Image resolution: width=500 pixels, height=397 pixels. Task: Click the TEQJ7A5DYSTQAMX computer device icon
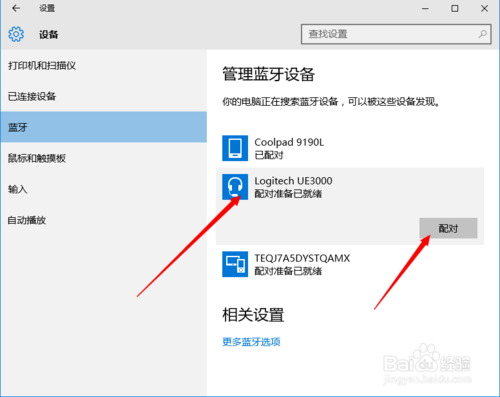(x=235, y=264)
